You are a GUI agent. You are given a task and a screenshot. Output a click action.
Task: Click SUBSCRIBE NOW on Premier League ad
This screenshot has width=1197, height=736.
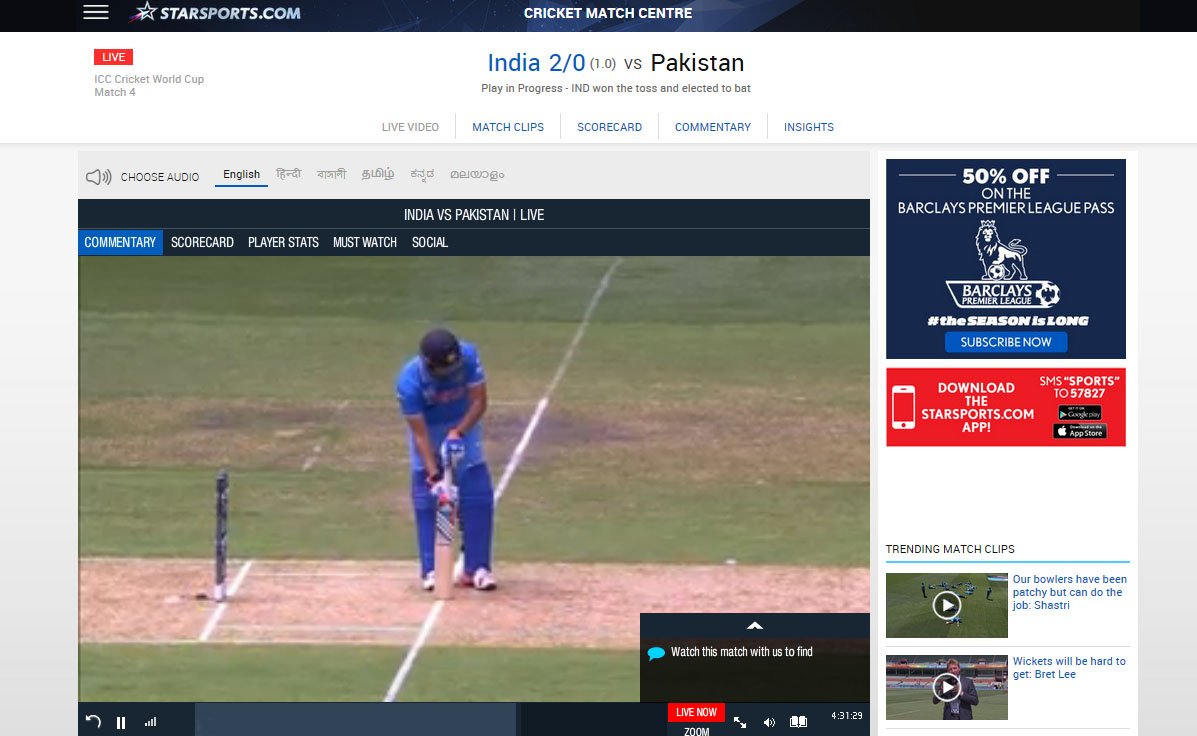coord(1005,342)
